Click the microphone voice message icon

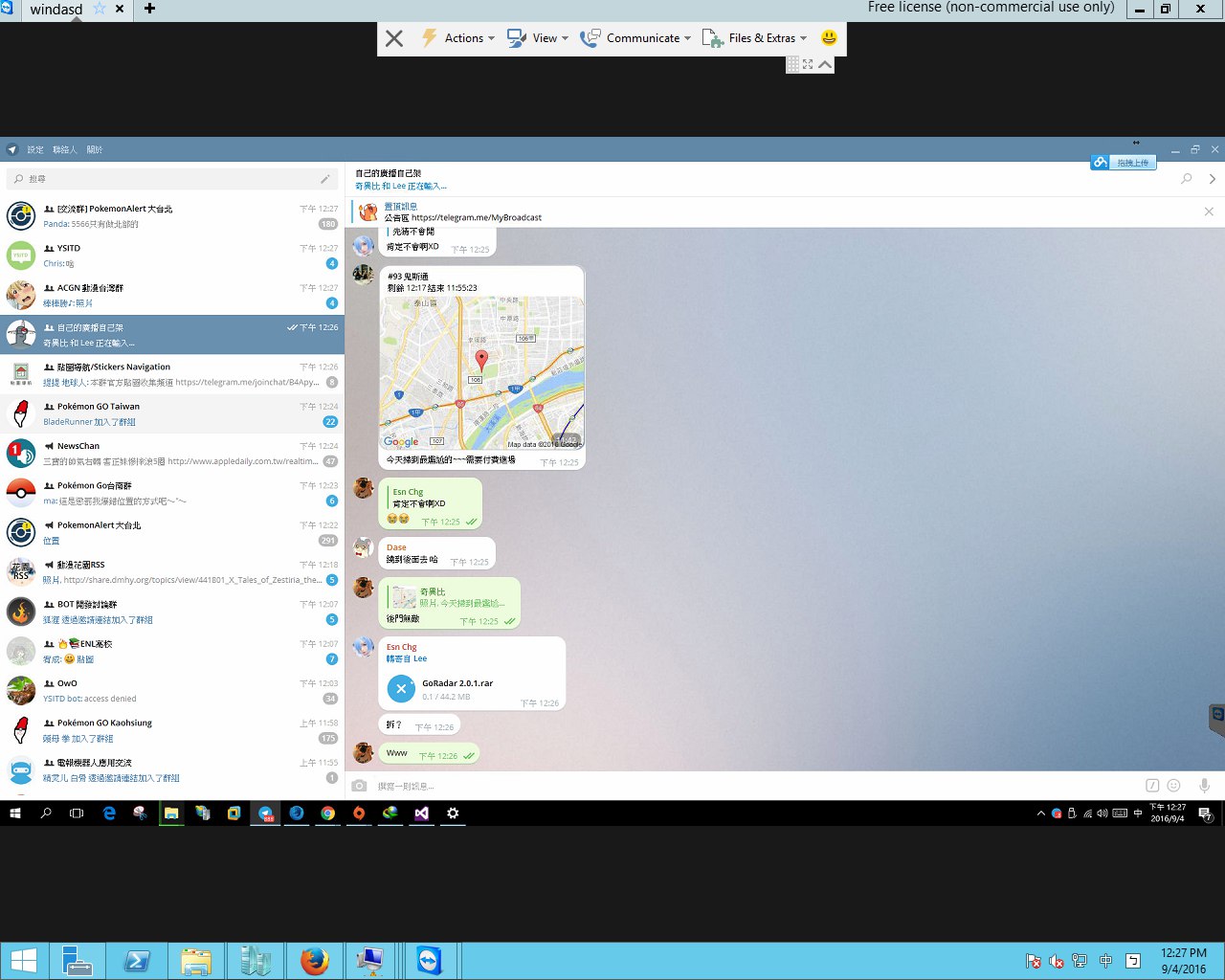[x=1204, y=786]
